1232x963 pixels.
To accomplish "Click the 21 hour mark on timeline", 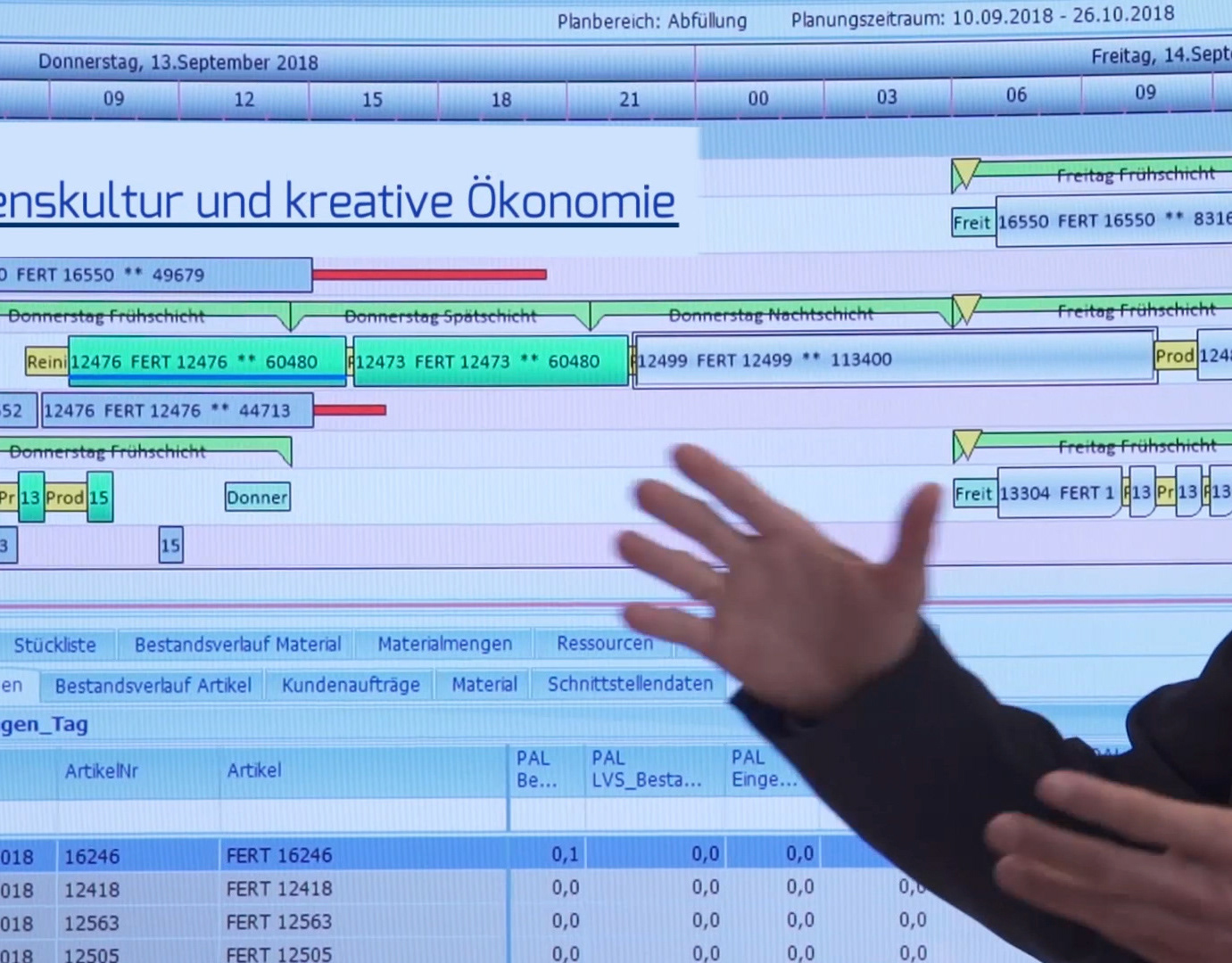I will 630,99.
